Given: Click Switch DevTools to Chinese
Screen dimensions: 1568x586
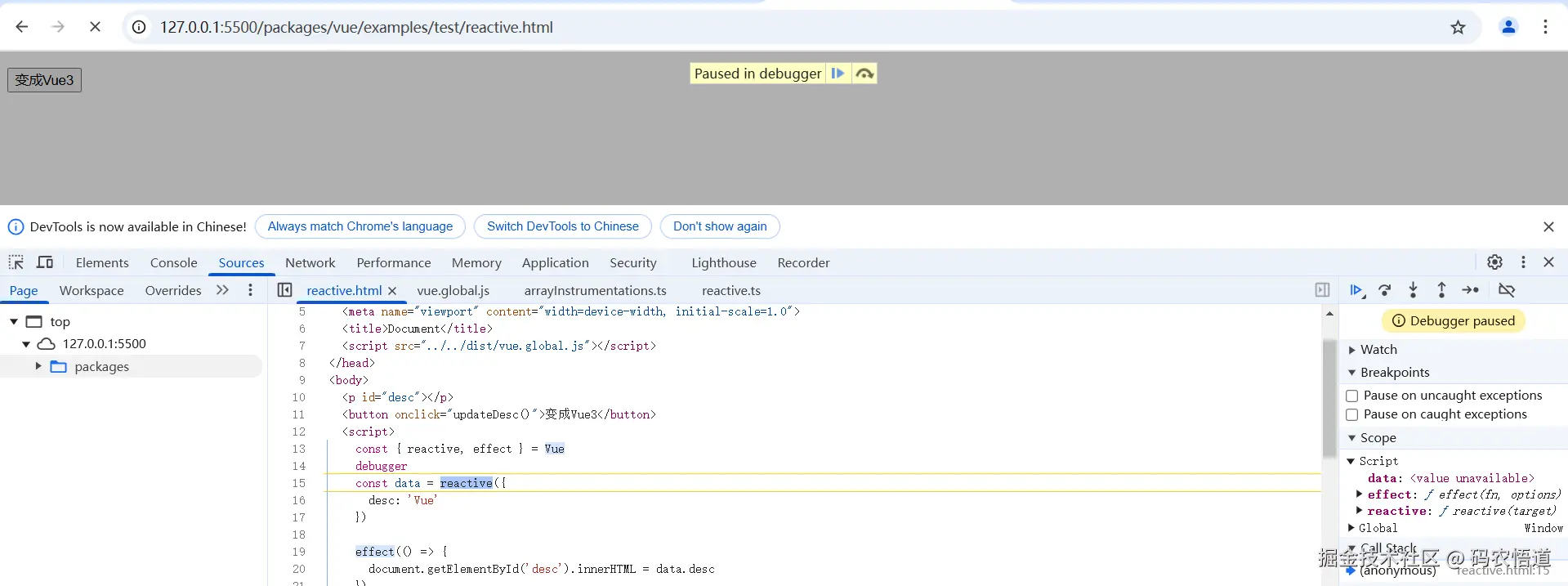Looking at the screenshot, I should click(x=563, y=226).
